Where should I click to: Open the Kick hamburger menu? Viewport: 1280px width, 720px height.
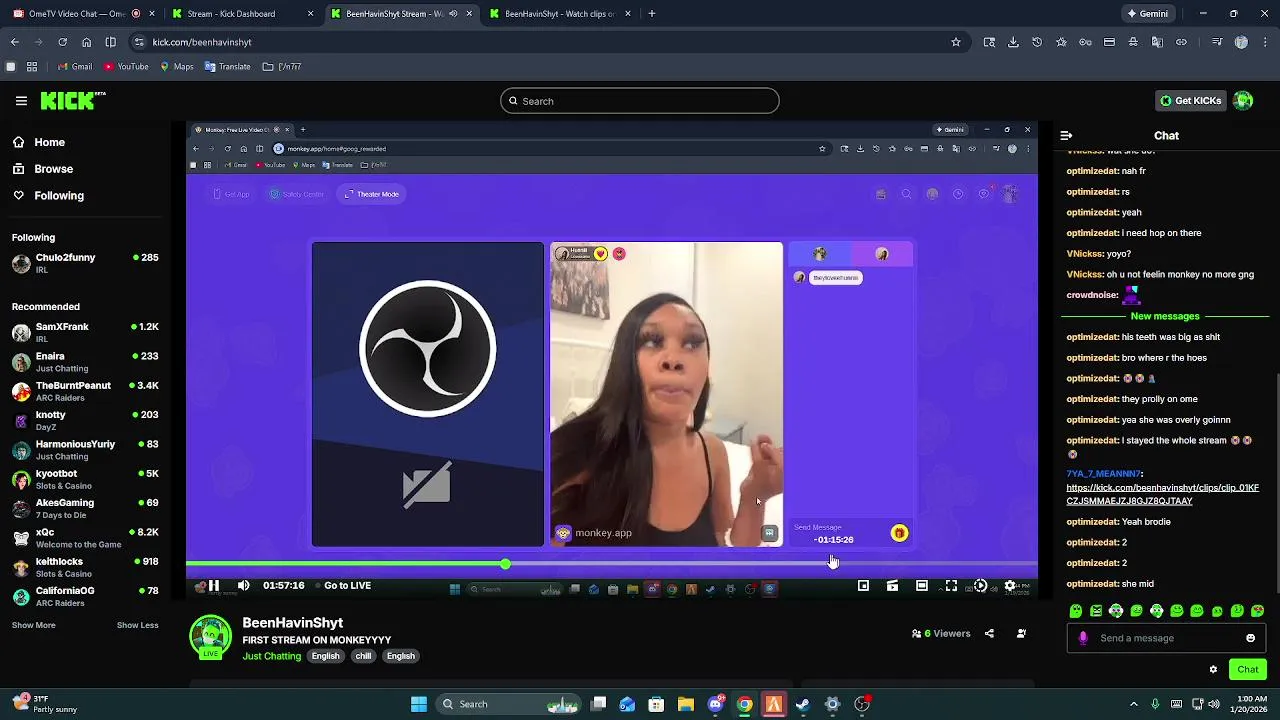pos(21,101)
